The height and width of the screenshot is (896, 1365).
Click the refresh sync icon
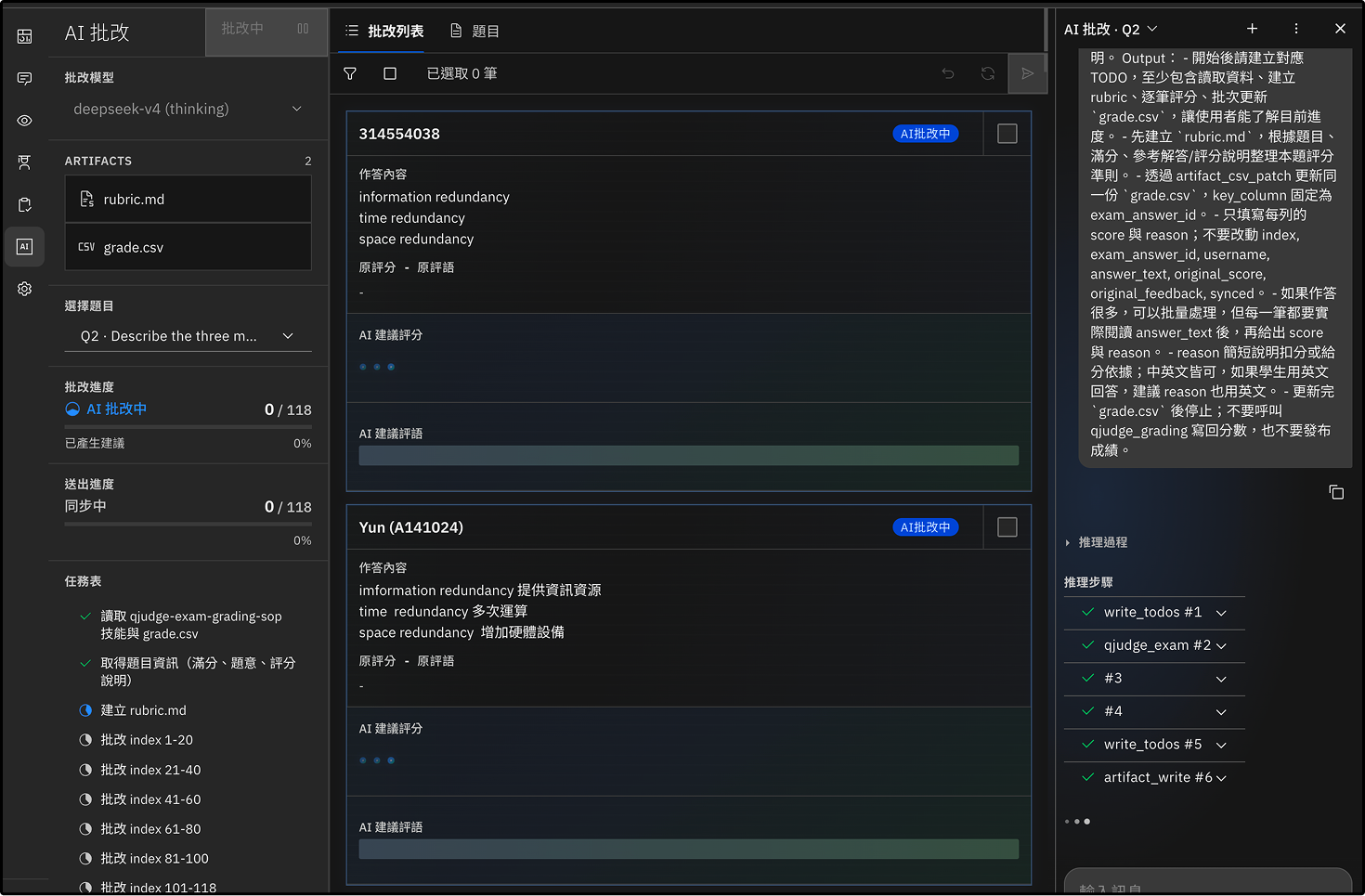988,73
